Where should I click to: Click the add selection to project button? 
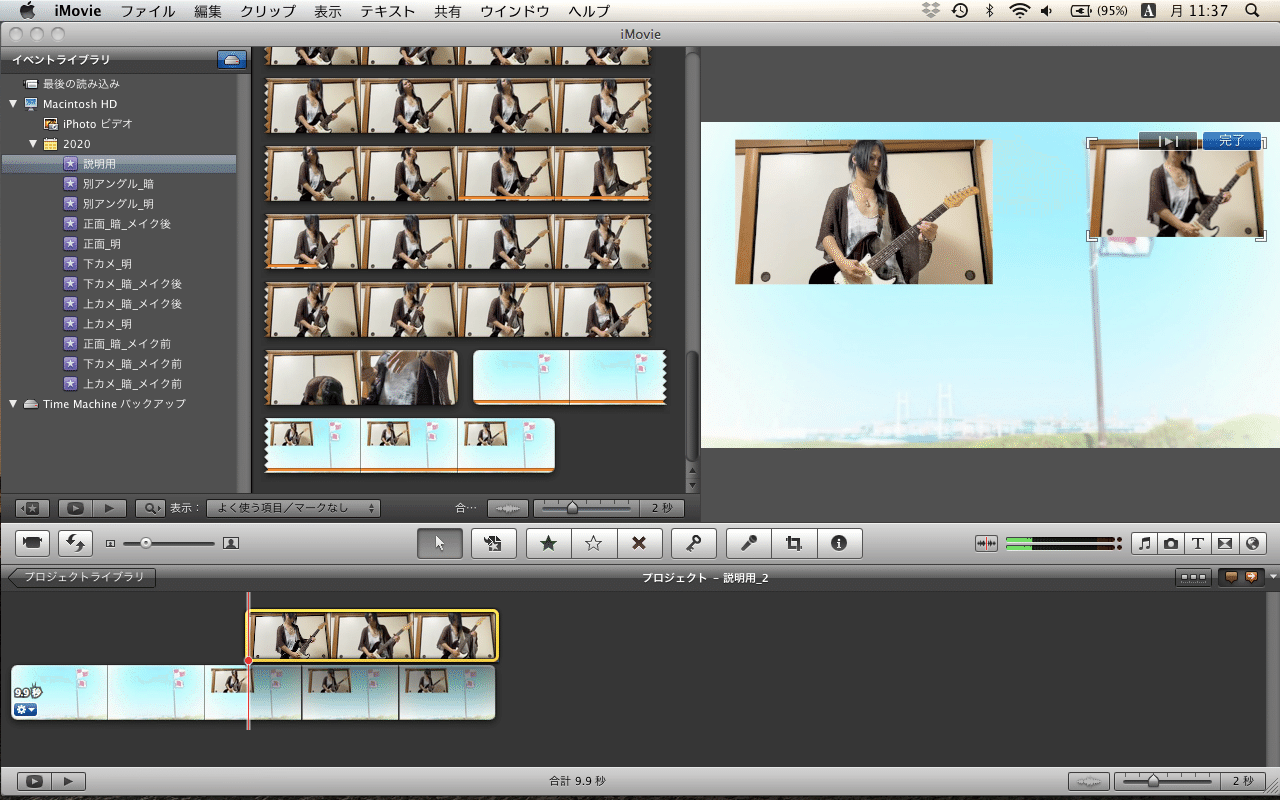point(494,543)
